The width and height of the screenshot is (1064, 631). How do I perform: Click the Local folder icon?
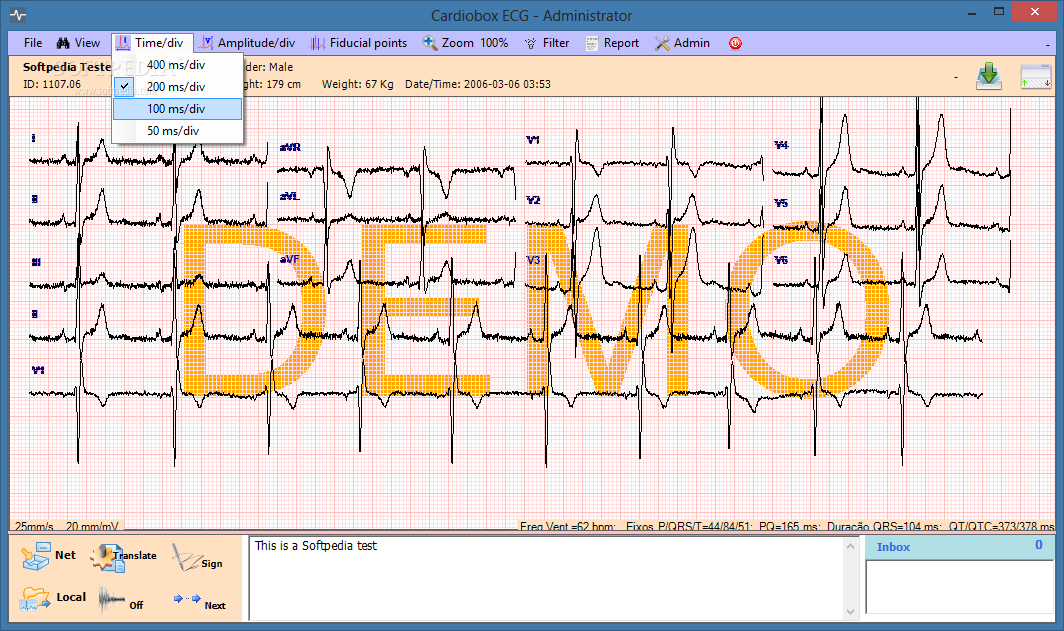pyautogui.click(x=35, y=598)
